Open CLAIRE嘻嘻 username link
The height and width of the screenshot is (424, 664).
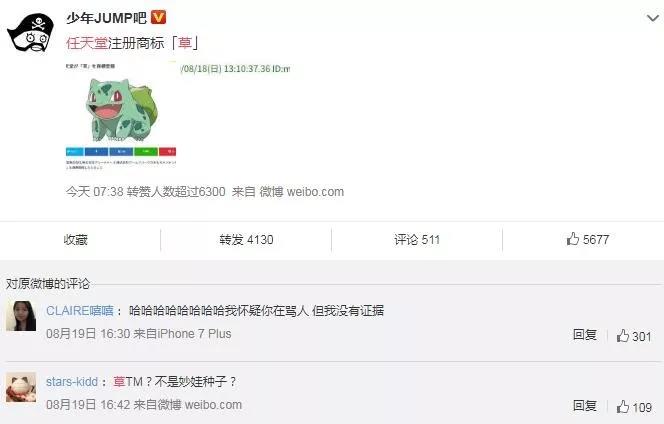(x=80, y=310)
